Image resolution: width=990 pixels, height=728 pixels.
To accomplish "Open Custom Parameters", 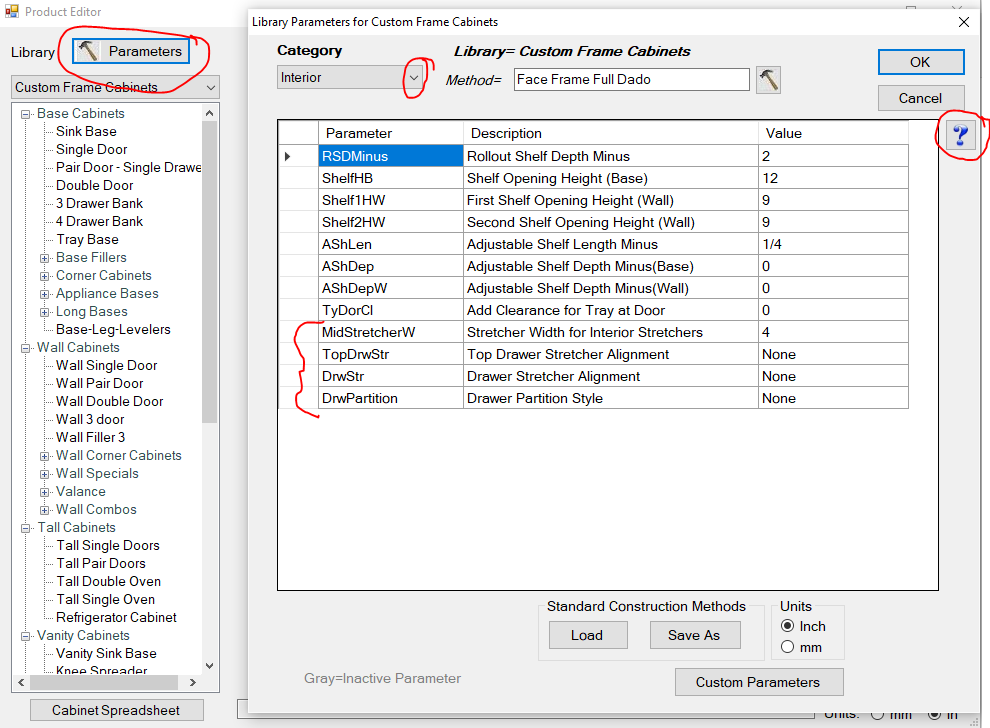I will pos(758,682).
